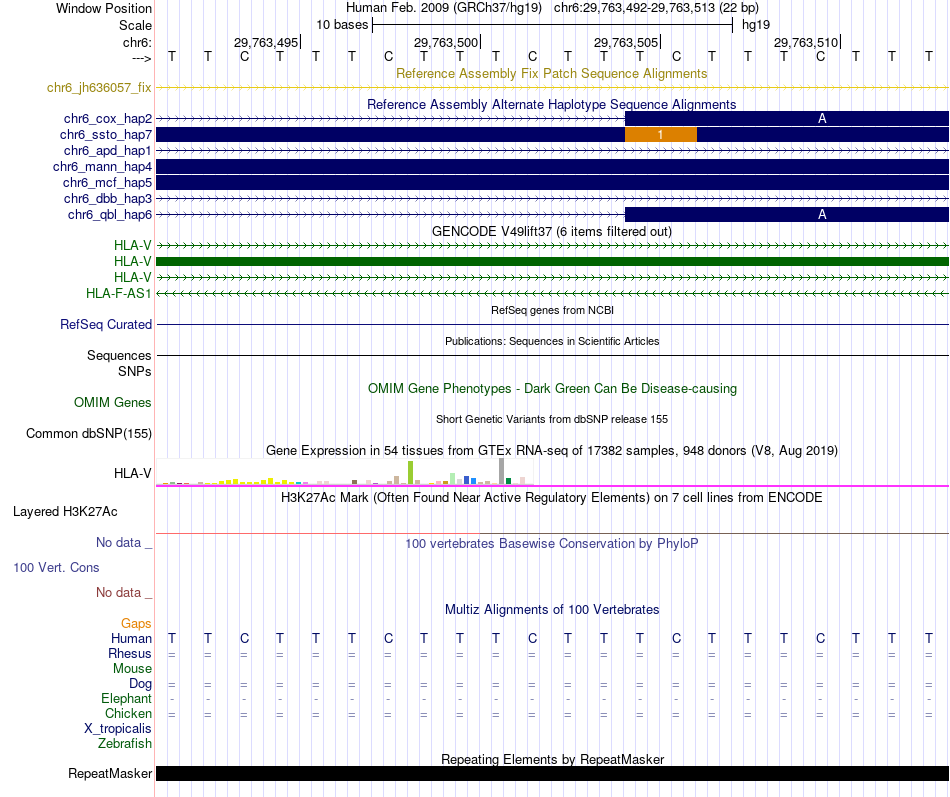This screenshot has width=950, height=797.
Task: Click the Chicken species label
Action: (128, 713)
